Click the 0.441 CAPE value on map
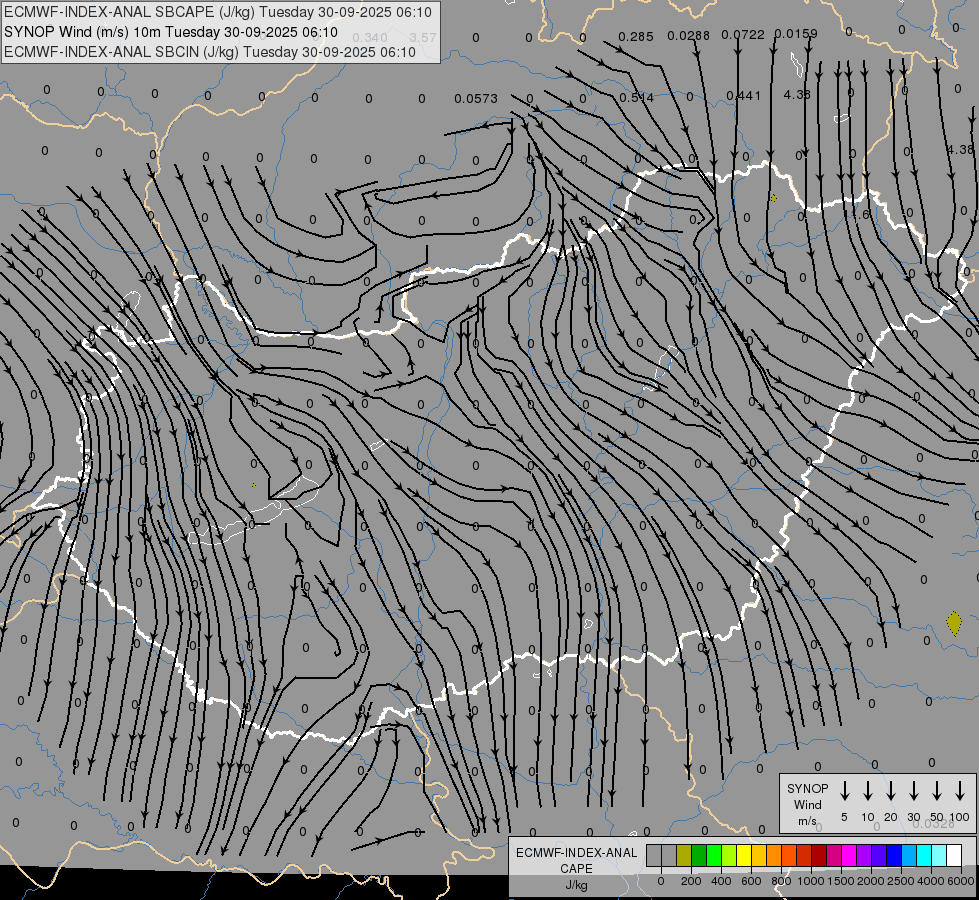Image resolution: width=979 pixels, height=900 pixels. 743,96
